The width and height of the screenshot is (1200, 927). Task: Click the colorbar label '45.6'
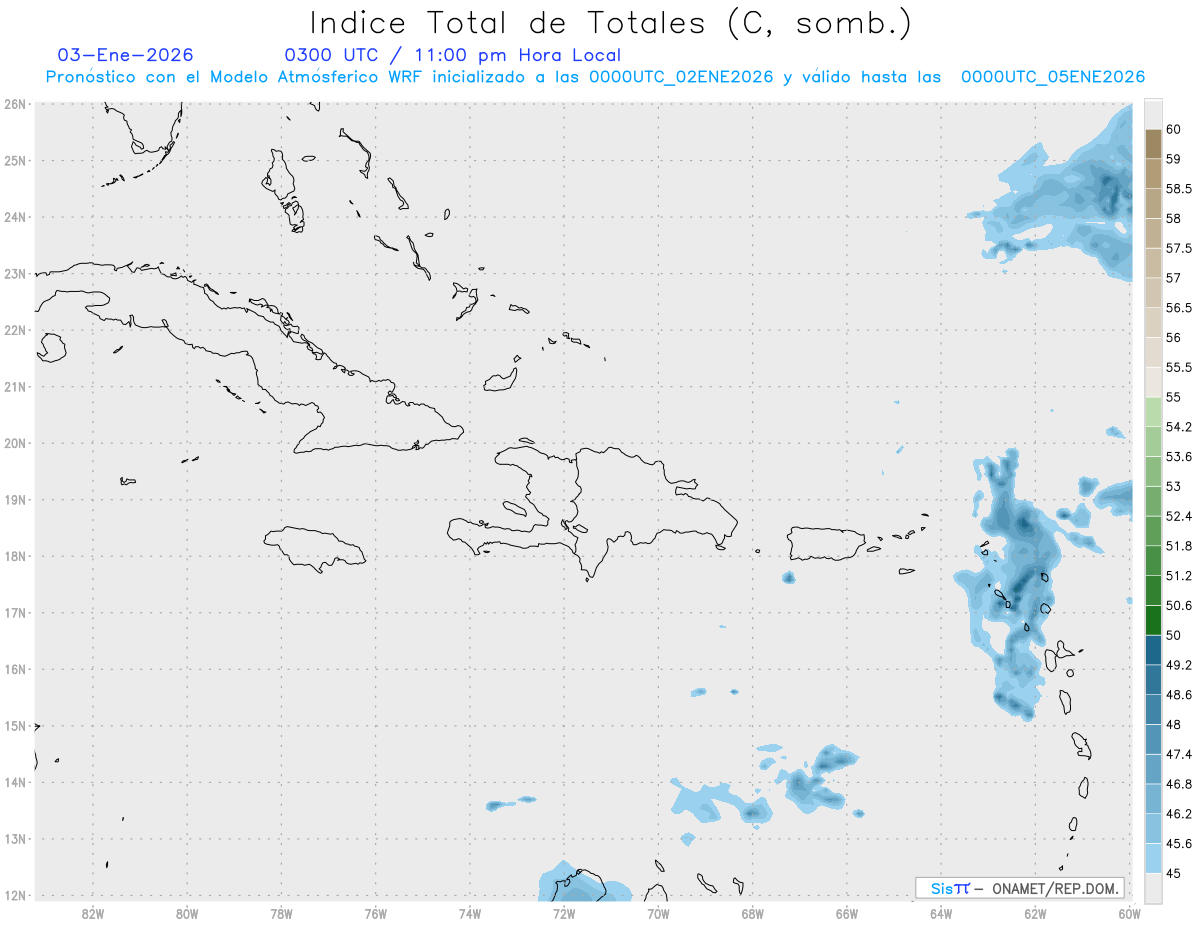point(1178,844)
